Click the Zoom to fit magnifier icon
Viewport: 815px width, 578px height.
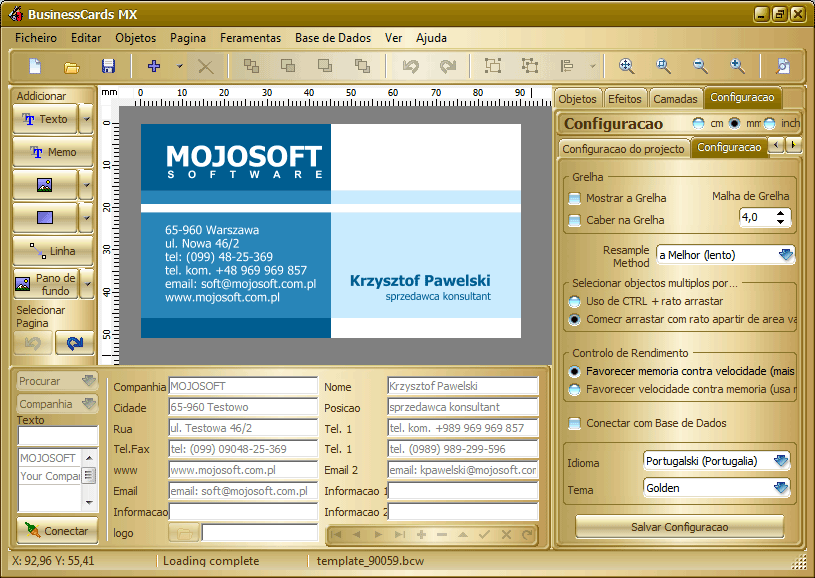click(x=626, y=66)
